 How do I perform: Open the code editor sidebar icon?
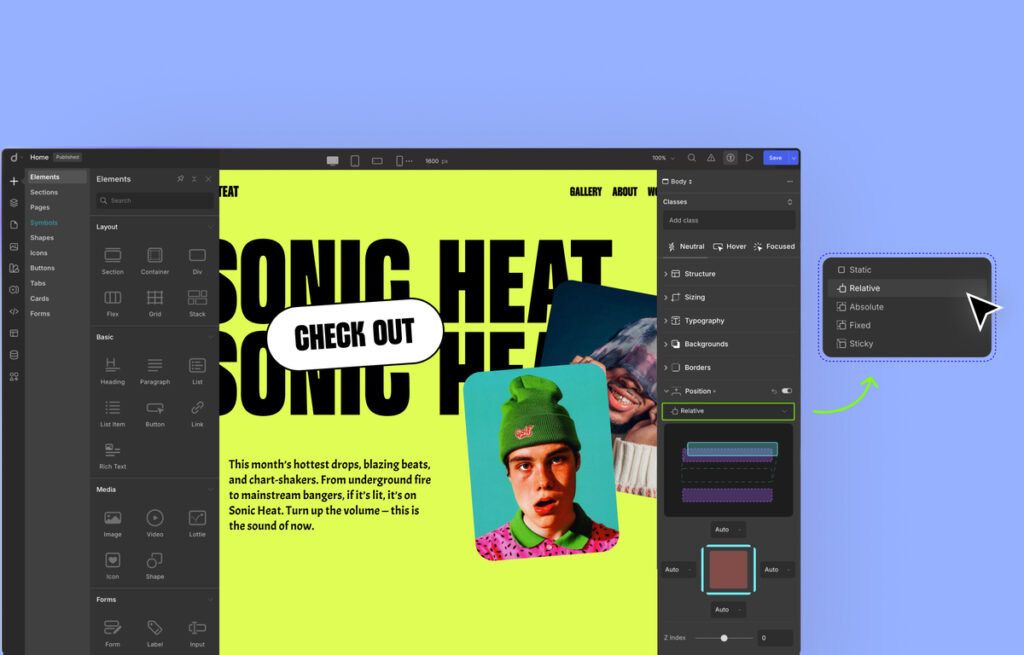coord(14,311)
